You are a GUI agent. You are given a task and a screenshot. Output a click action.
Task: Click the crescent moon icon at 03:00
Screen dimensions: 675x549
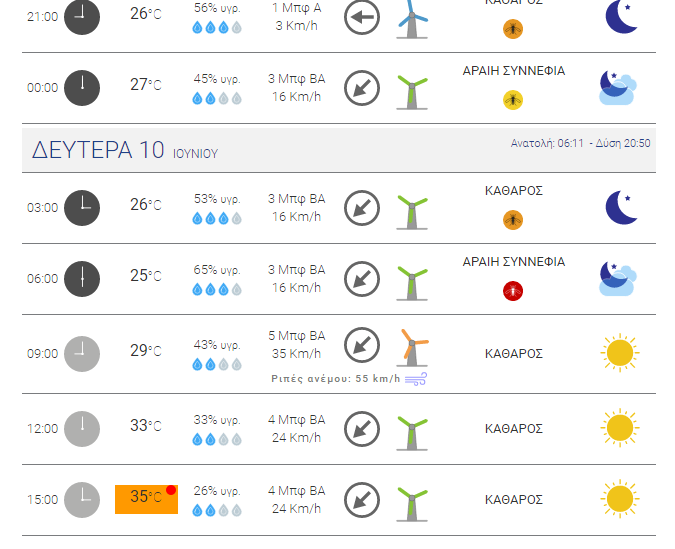pos(621,208)
